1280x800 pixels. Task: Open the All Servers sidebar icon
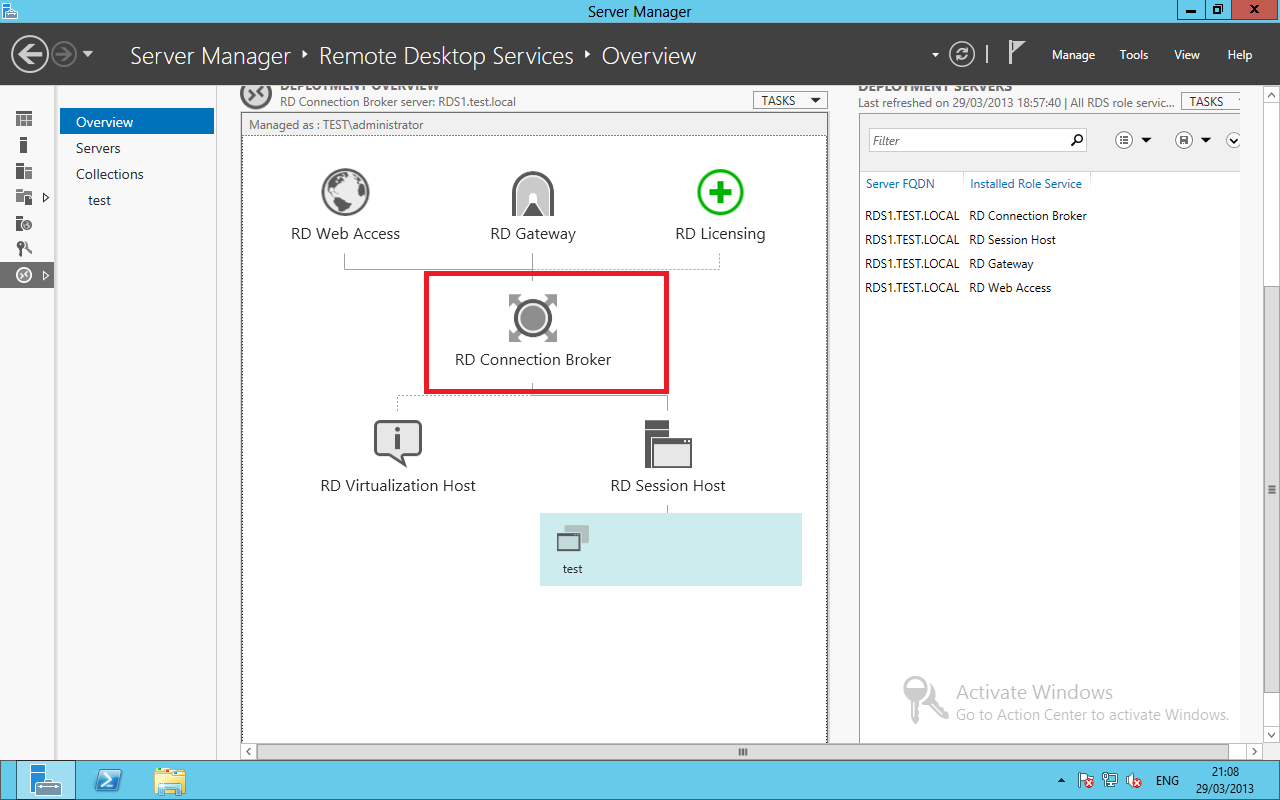24,171
